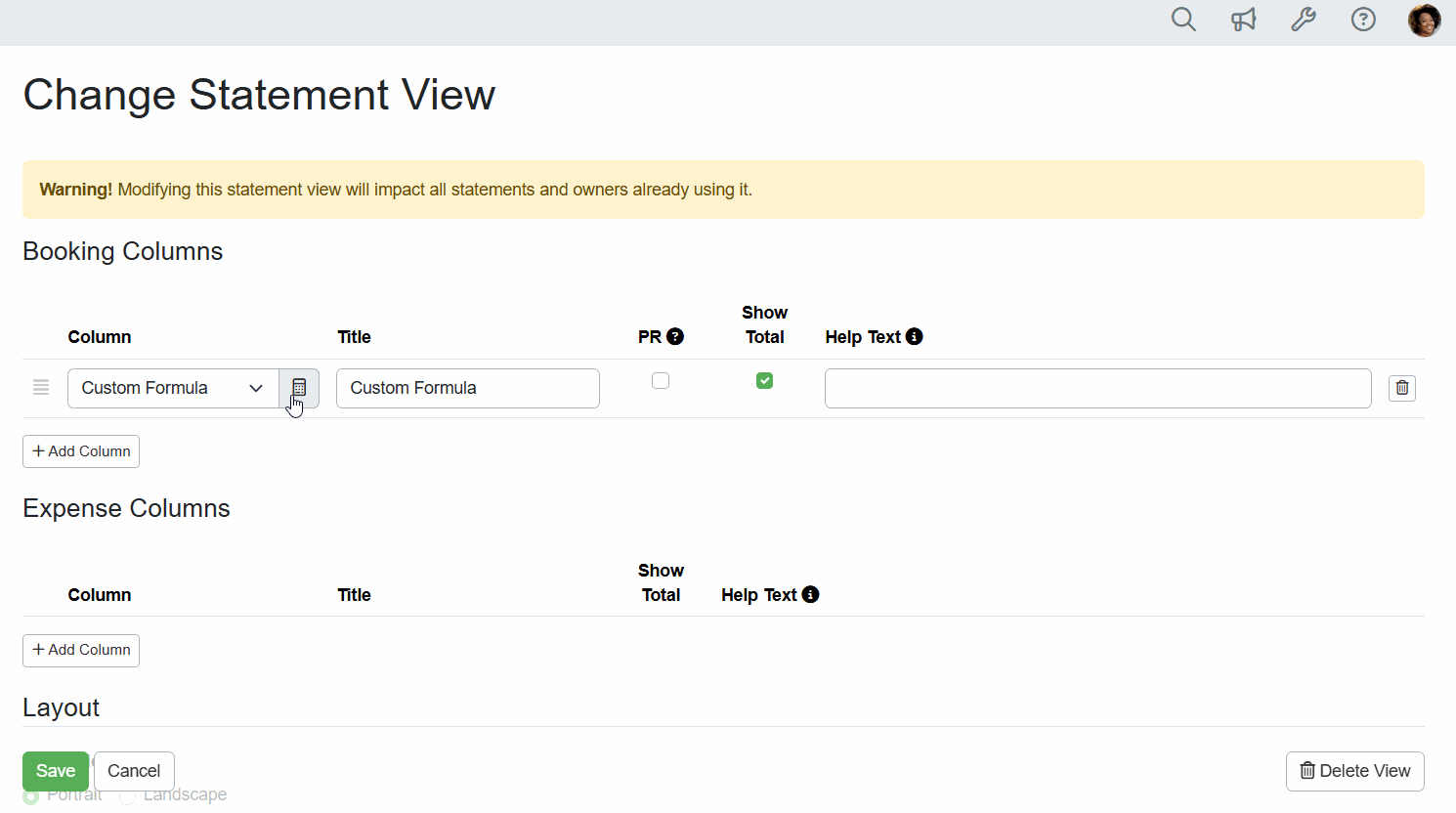Click the Delete View button

[1354, 771]
